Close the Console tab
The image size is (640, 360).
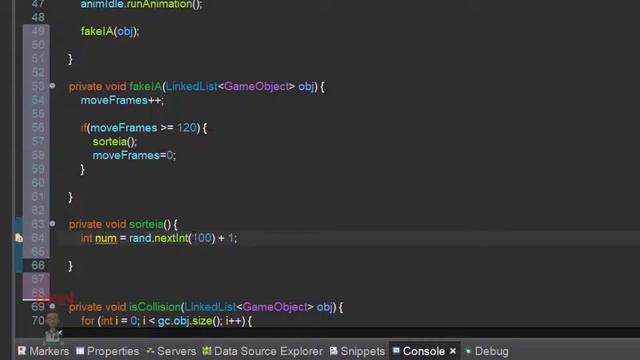click(x=453, y=351)
